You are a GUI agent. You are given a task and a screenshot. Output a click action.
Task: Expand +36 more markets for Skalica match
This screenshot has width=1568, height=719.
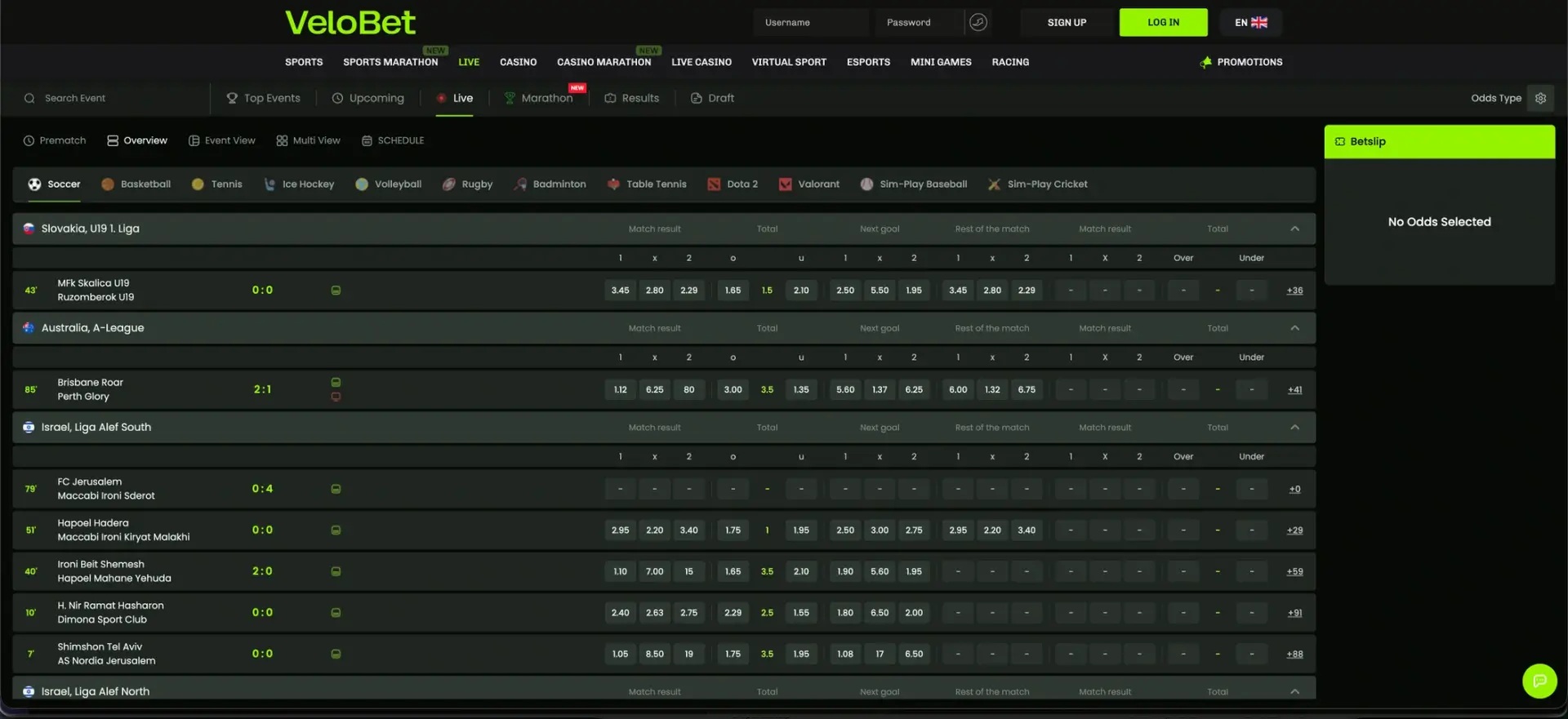[x=1294, y=291]
